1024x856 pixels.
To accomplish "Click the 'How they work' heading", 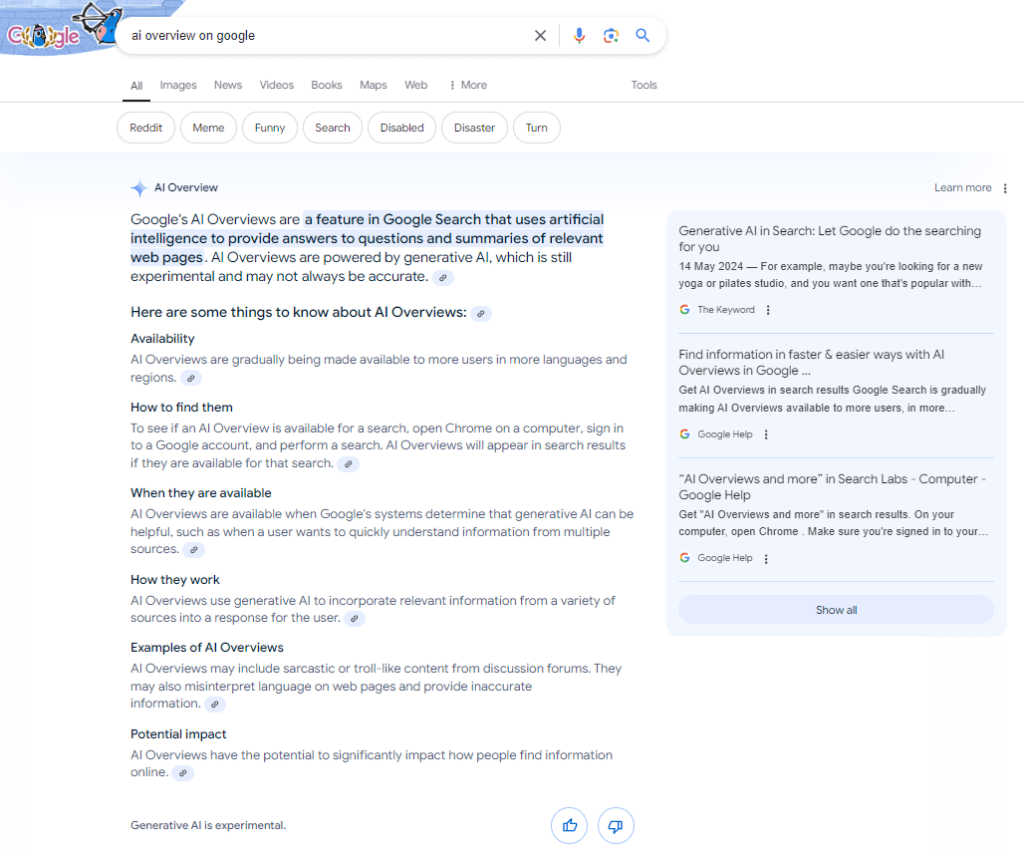I will (x=175, y=580).
